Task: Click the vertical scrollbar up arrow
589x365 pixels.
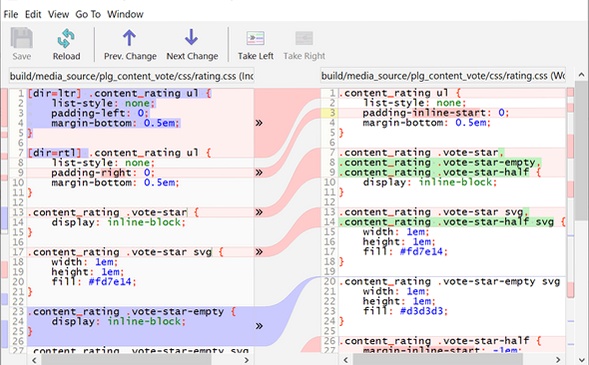Action: pos(581,75)
